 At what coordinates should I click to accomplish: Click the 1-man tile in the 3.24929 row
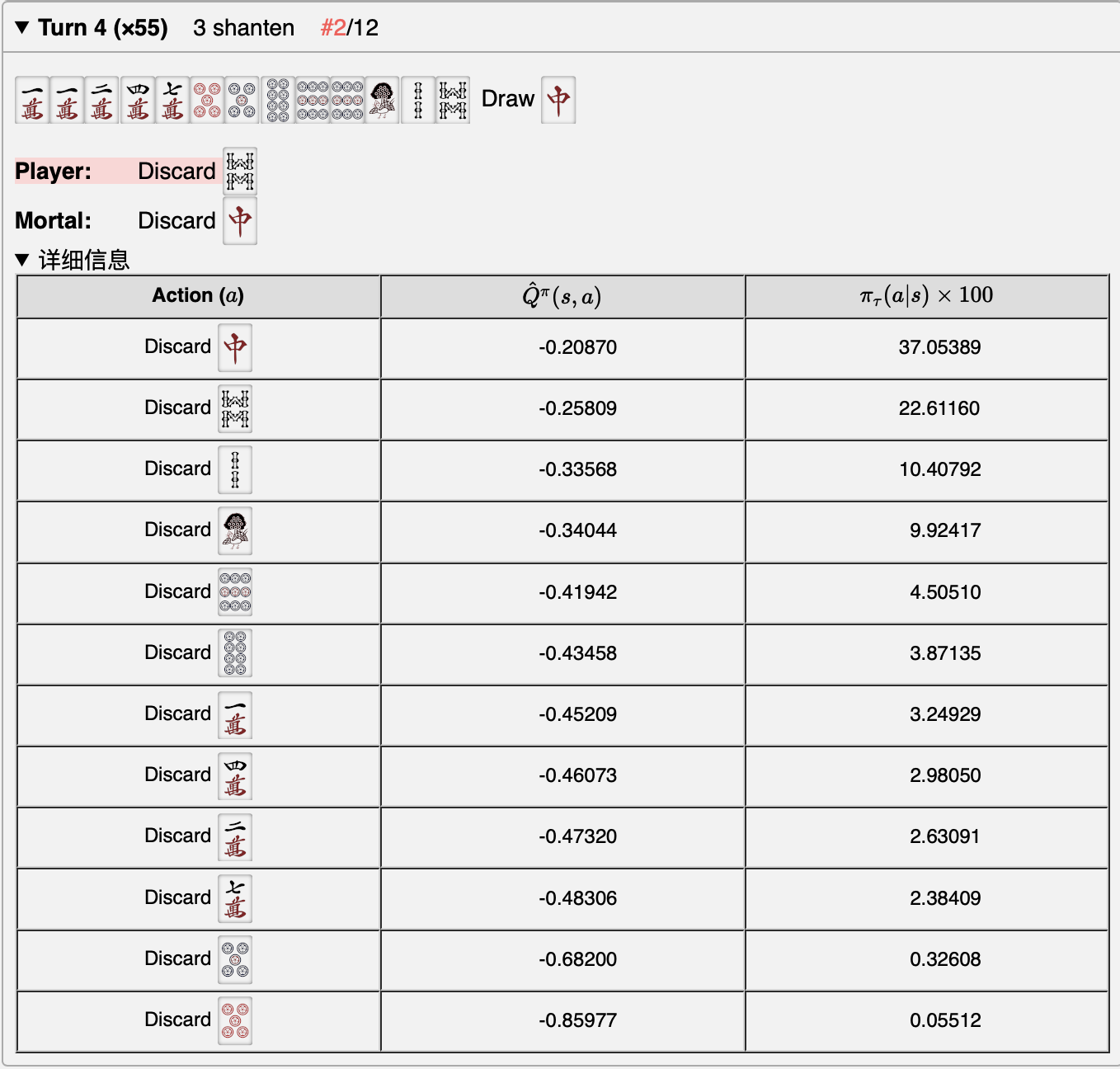click(235, 715)
